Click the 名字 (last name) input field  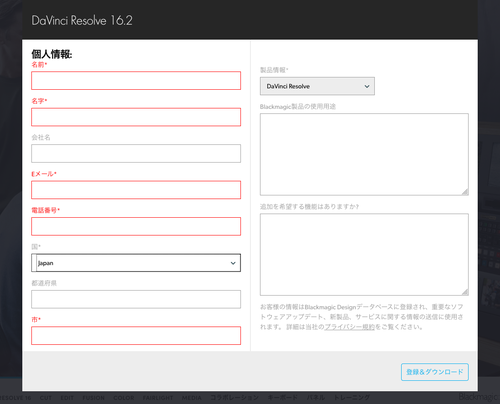pyautogui.click(x=136, y=117)
